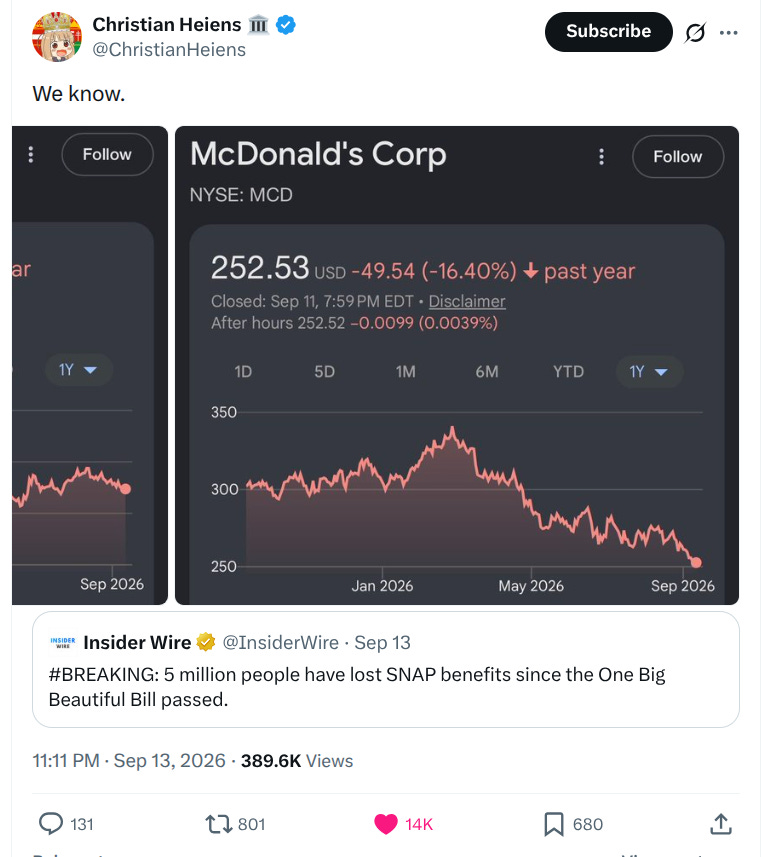Open the left stock card's vertical dots
775x857 pixels.
[x=31, y=155]
